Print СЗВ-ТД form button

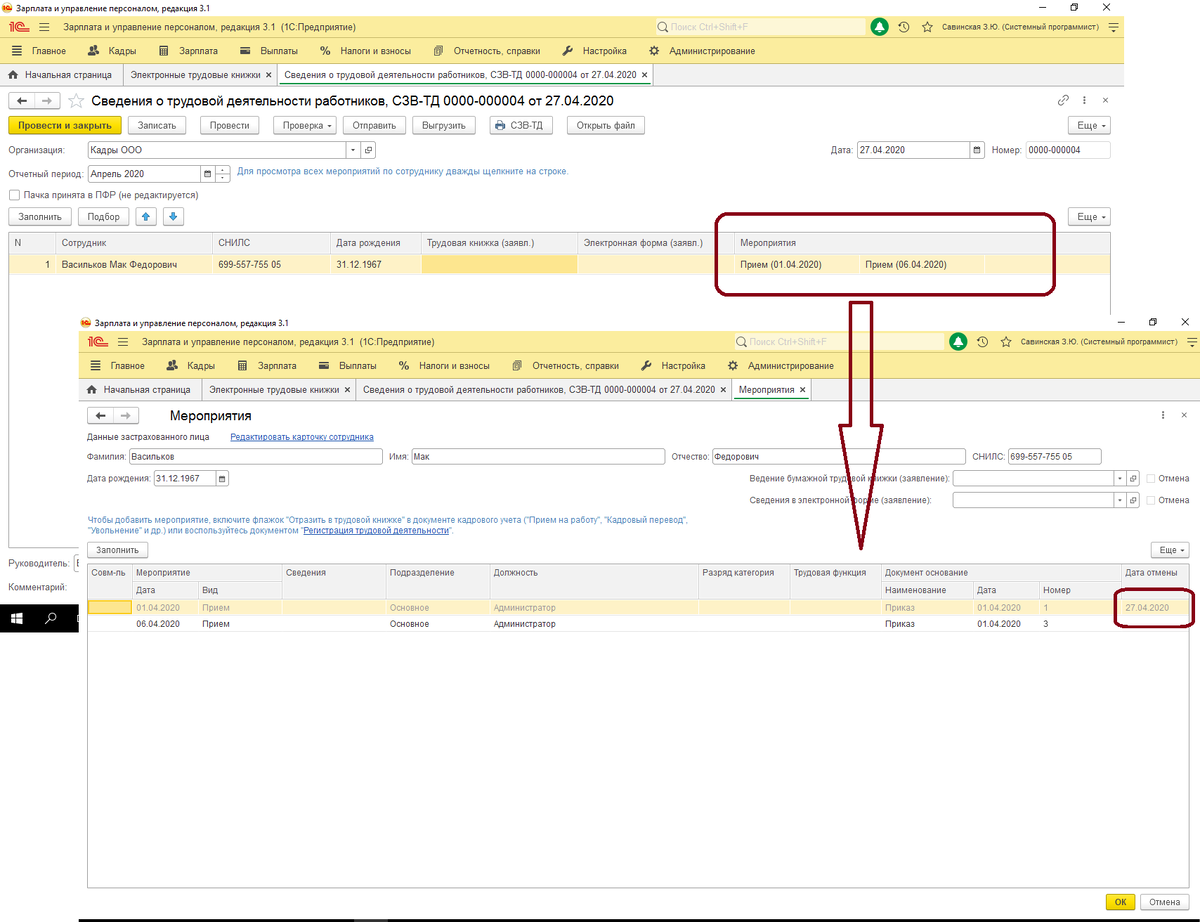(x=521, y=125)
